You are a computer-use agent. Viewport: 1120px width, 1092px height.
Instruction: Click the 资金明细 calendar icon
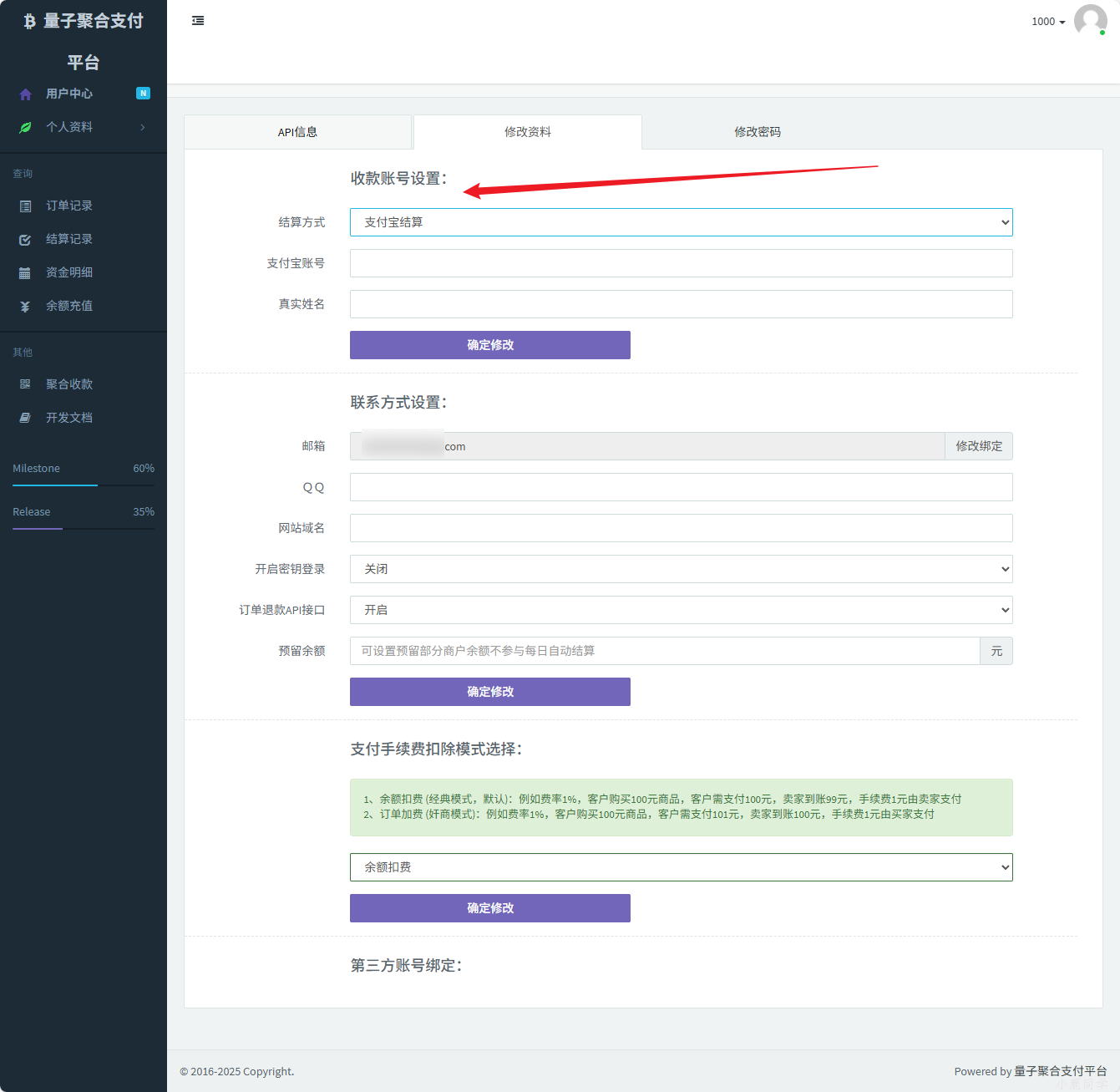click(x=25, y=273)
